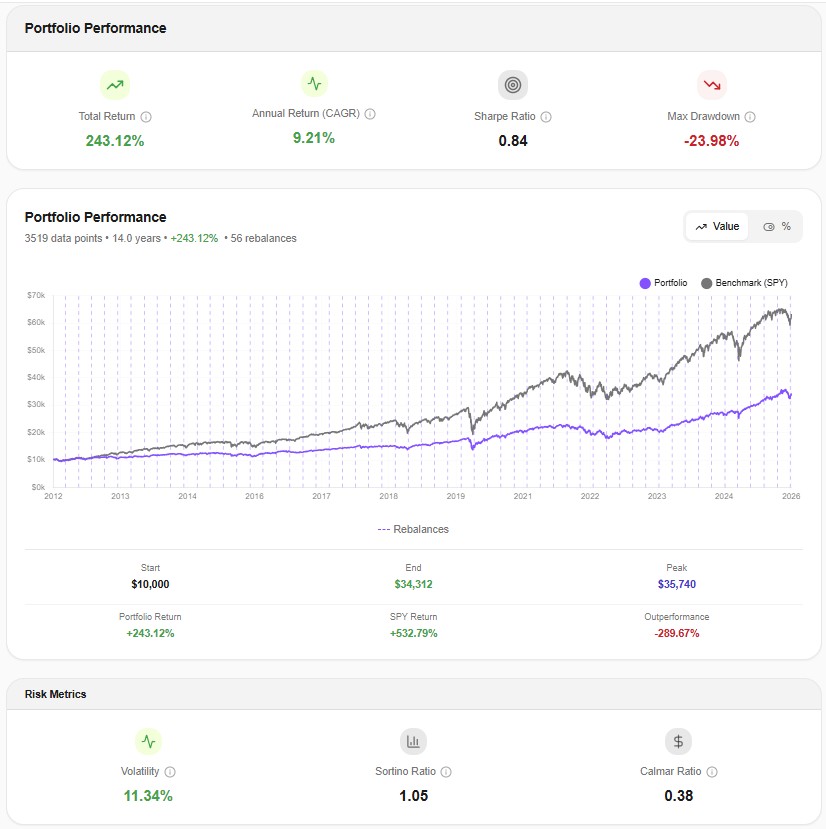
Task: Click the Sortino Ratio bar-chart icon
Action: (x=413, y=741)
